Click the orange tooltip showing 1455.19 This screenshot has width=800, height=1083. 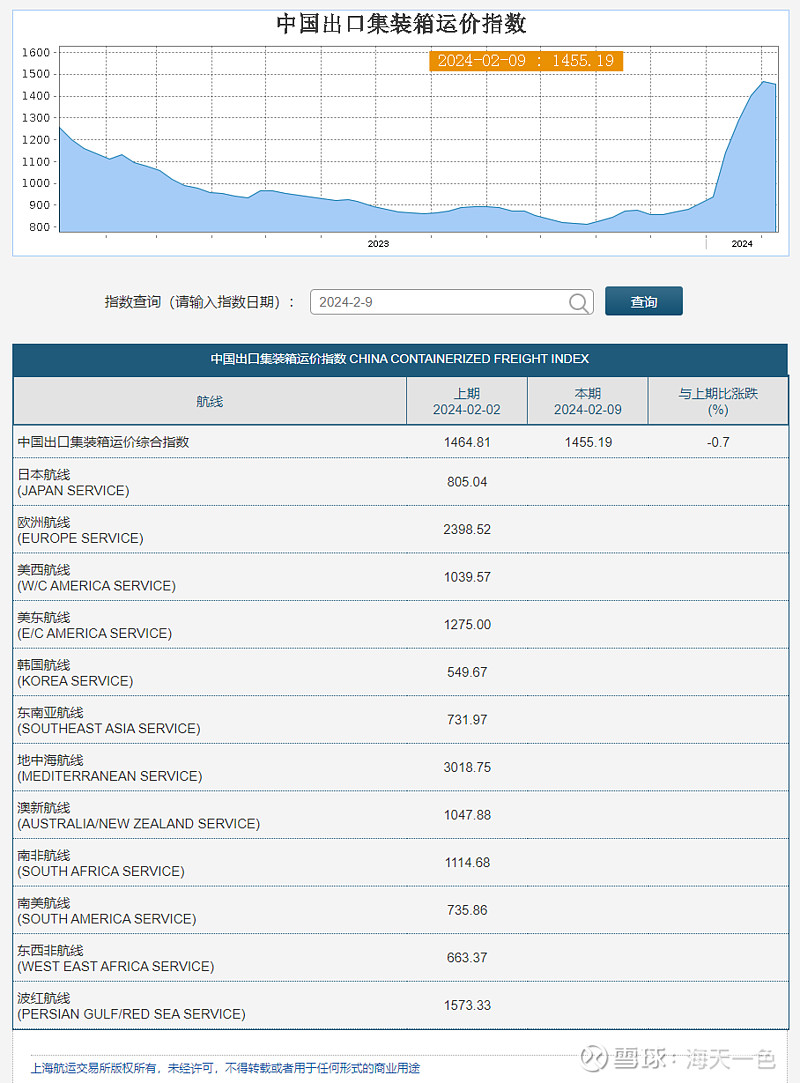(x=527, y=61)
